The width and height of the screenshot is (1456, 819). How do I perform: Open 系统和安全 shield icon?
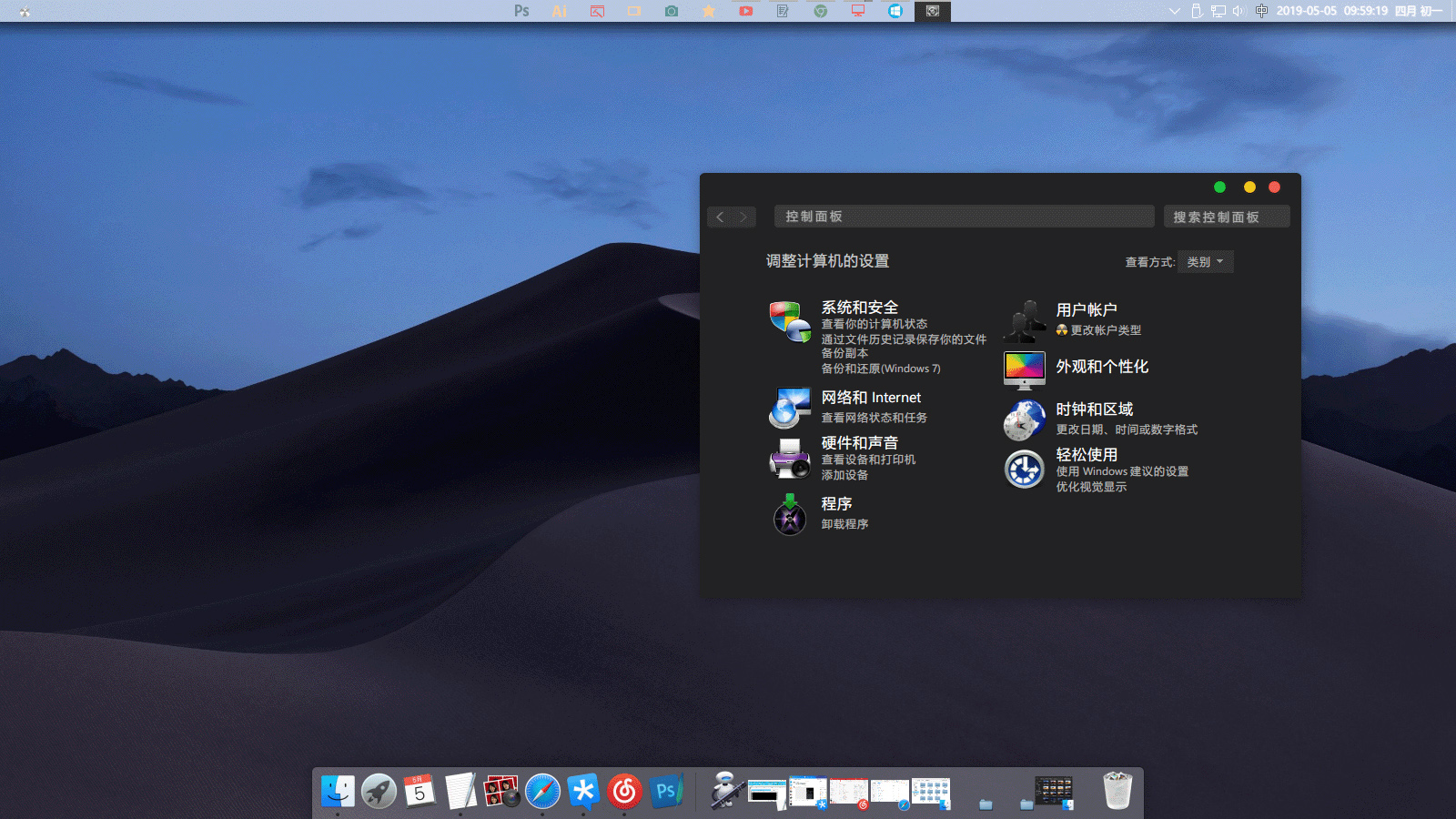pyautogui.click(x=790, y=322)
